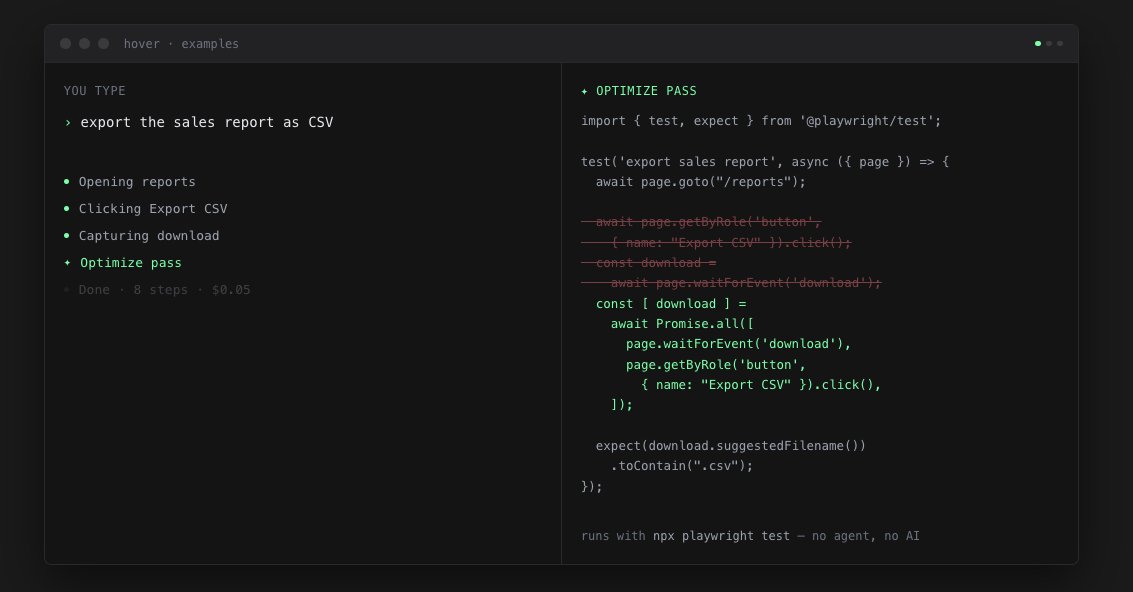
Task: Click the struck-through 'const download =' line
Action: (649, 262)
